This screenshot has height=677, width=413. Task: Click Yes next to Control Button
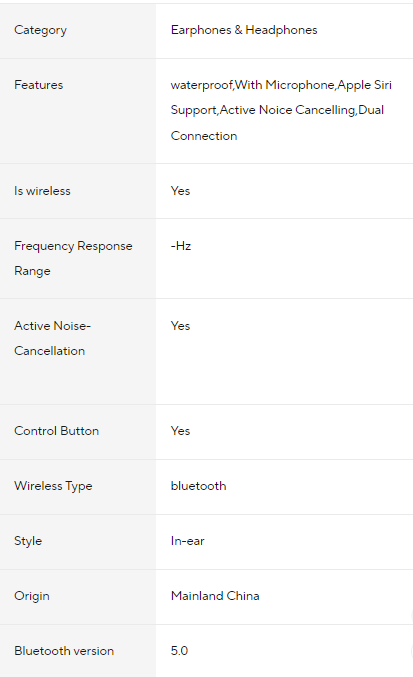(180, 431)
